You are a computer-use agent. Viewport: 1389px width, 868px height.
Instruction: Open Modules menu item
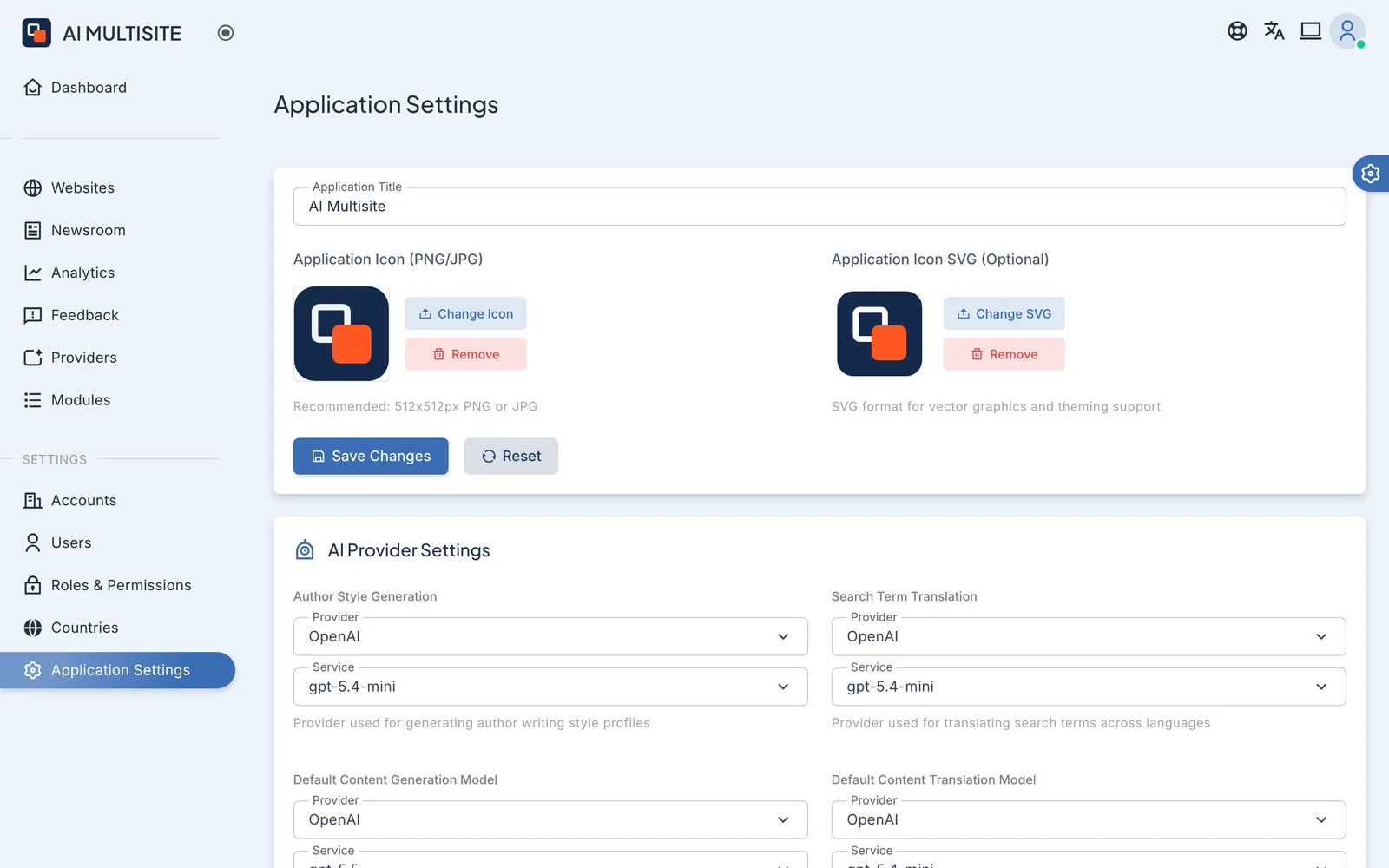[117, 400]
